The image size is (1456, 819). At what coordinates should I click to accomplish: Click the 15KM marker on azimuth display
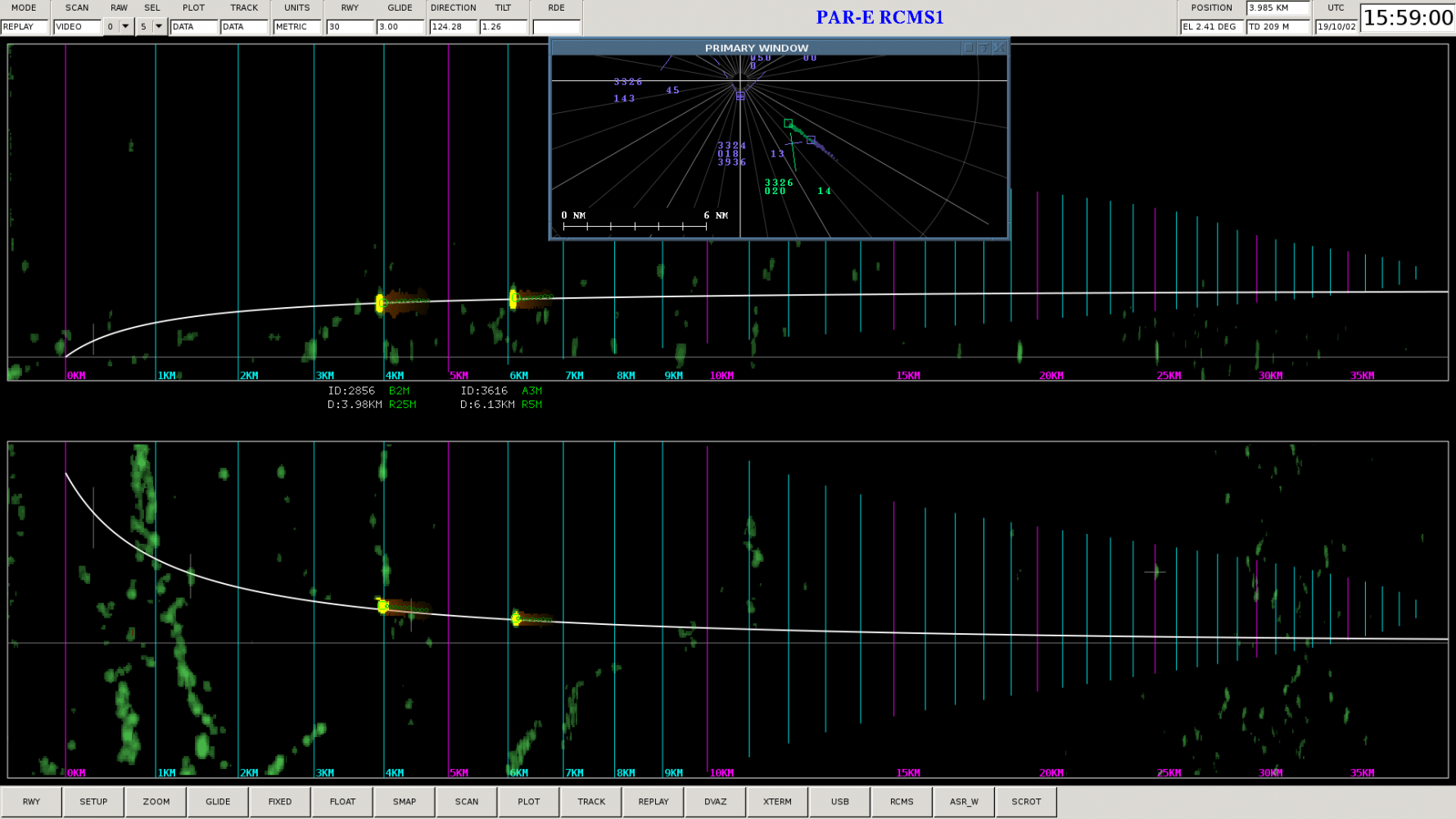tap(908, 773)
